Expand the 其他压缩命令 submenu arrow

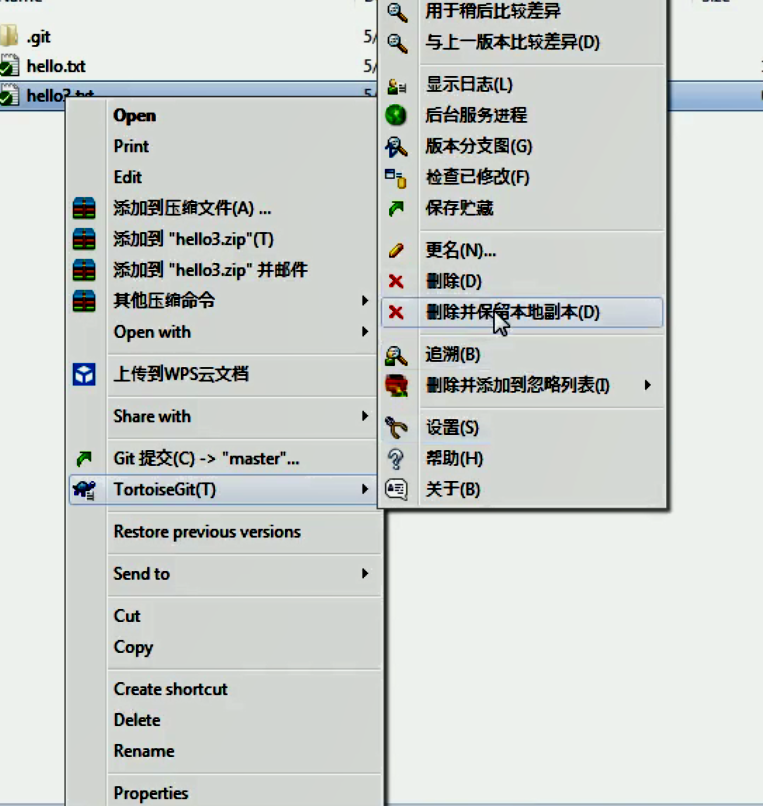365,301
